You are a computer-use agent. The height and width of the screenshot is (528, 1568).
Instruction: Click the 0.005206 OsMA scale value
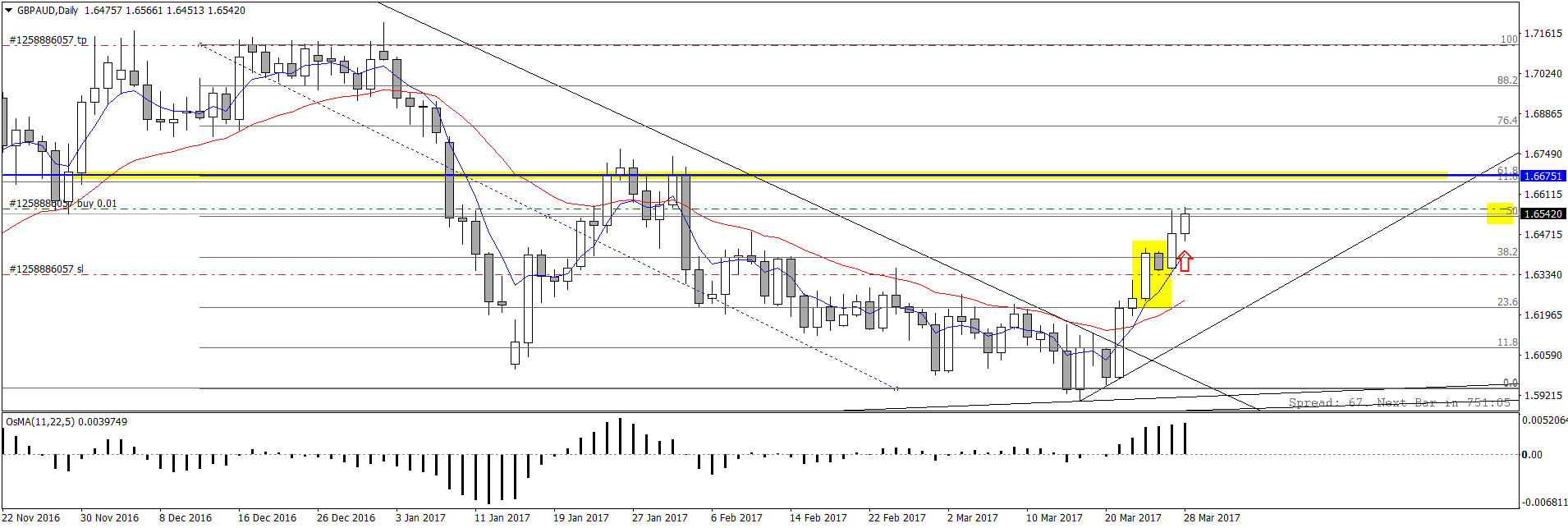(1544, 420)
